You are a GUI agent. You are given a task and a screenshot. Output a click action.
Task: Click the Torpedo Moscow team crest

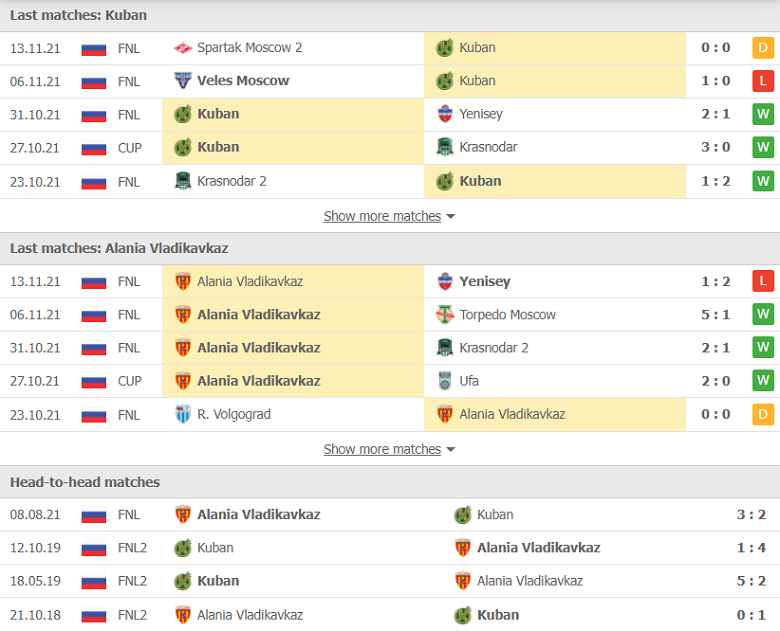tap(445, 315)
